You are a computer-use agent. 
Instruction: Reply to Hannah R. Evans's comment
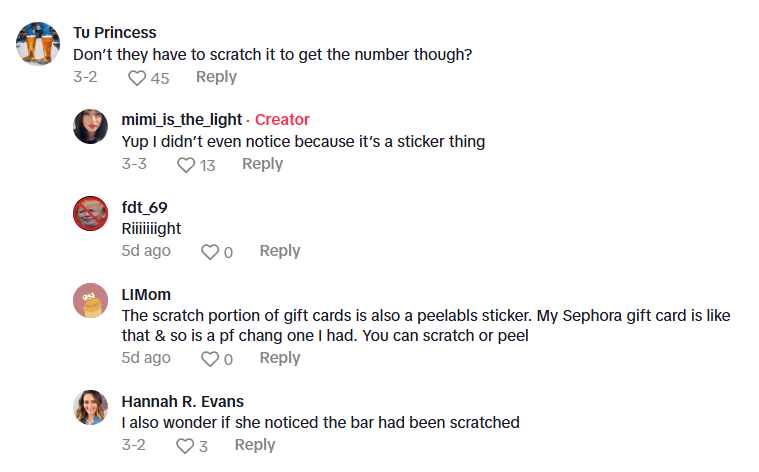255,445
